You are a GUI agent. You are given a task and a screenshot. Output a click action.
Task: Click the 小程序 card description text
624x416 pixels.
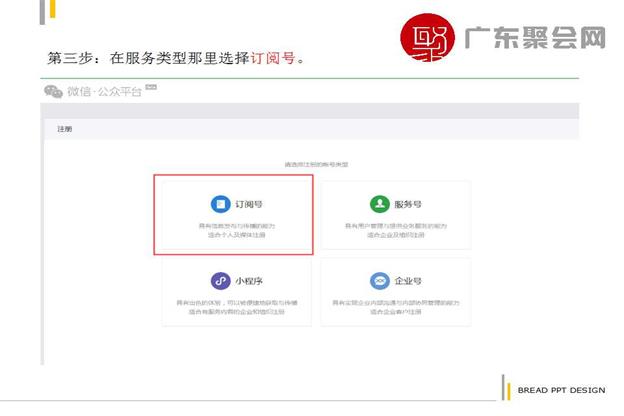[x=236, y=305]
